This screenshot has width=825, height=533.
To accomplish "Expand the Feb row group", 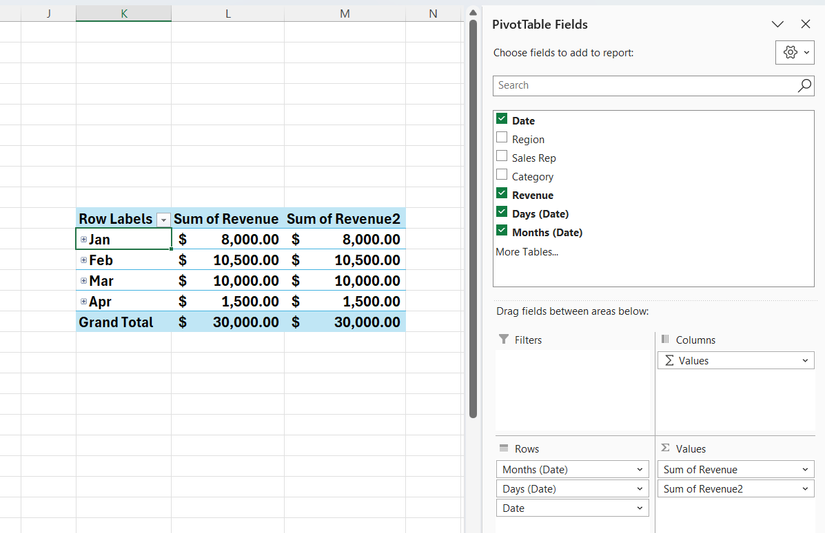I will coord(84,260).
